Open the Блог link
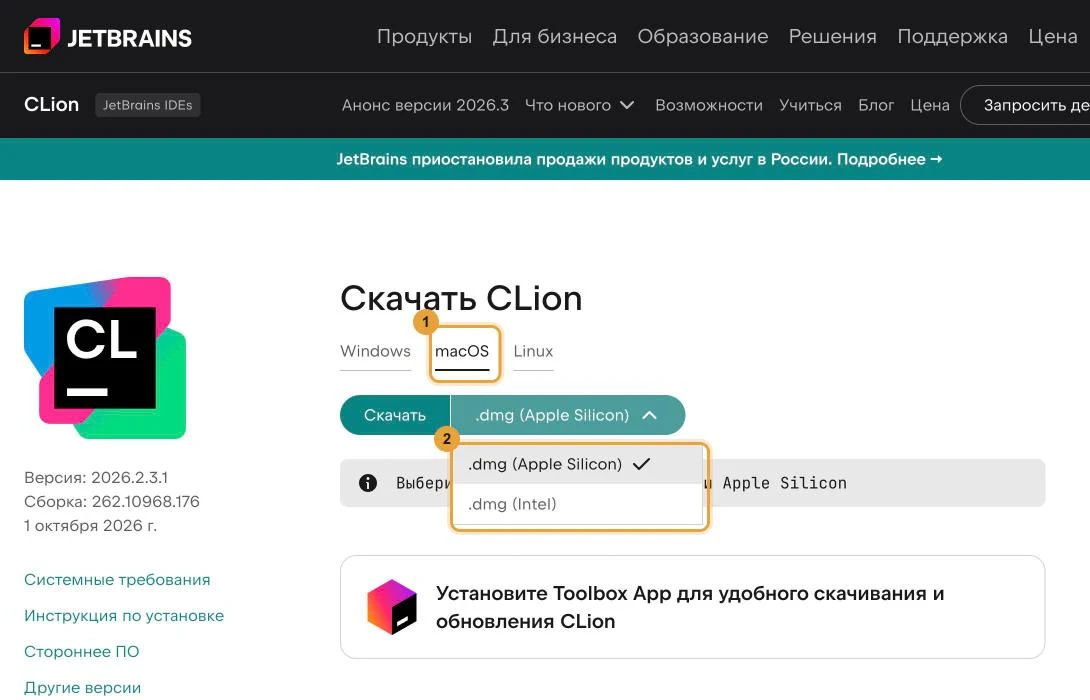Viewport: 1090px width, 700px height. click(876, 105)
